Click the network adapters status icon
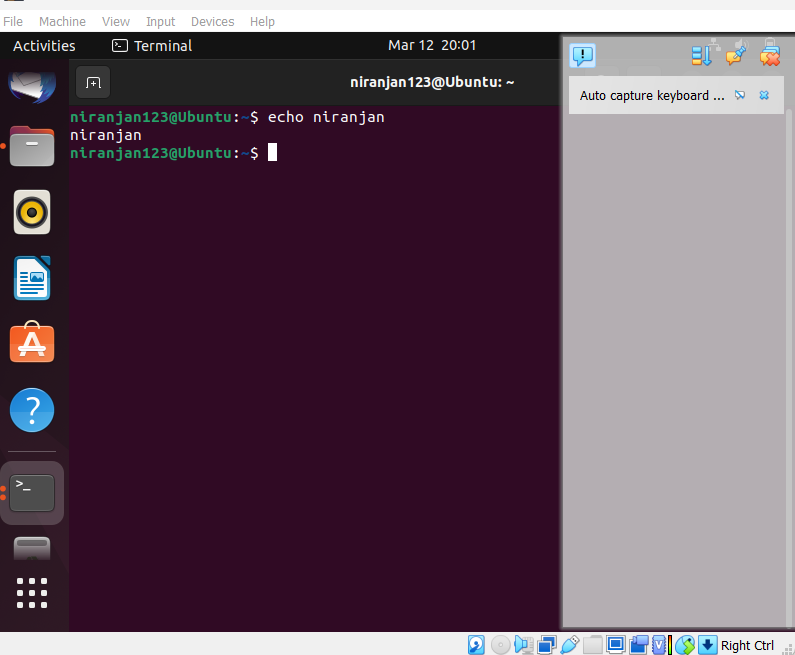795x655 pixels. (547, 645)
